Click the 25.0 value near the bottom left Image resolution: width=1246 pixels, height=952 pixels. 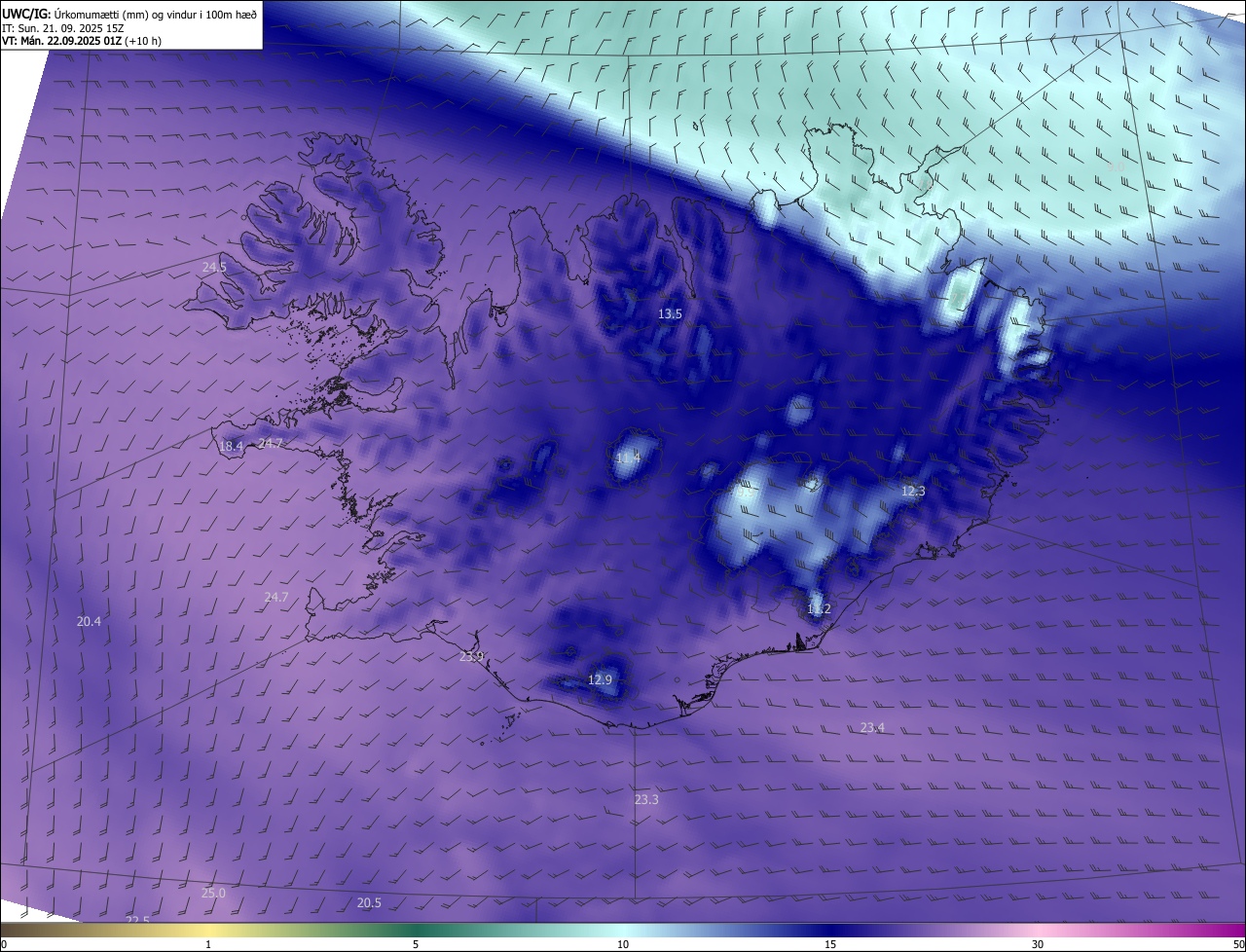tap(213, 894)
